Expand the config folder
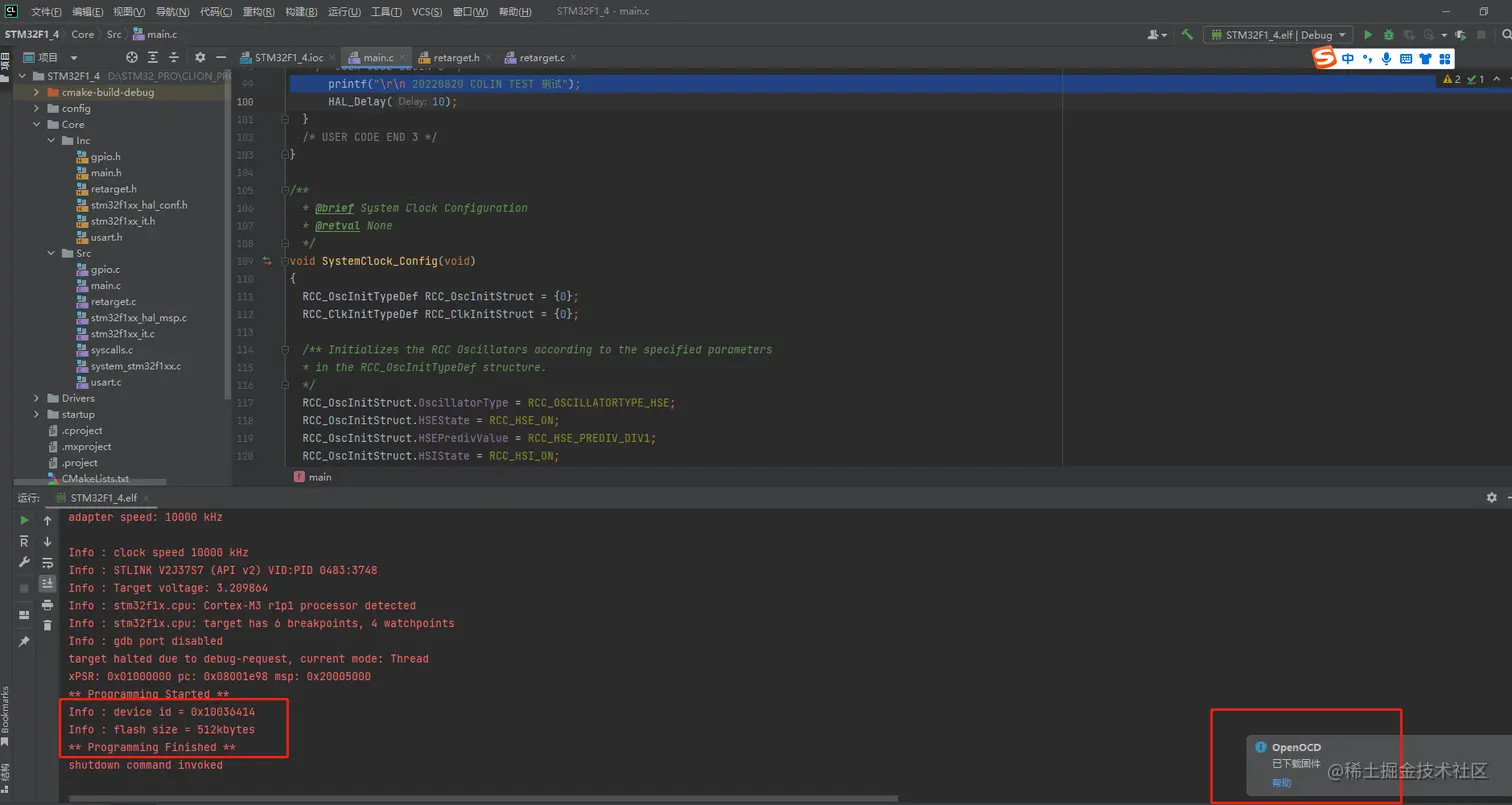Screen dimensions: 1512x805 click(x=37, y=108)
